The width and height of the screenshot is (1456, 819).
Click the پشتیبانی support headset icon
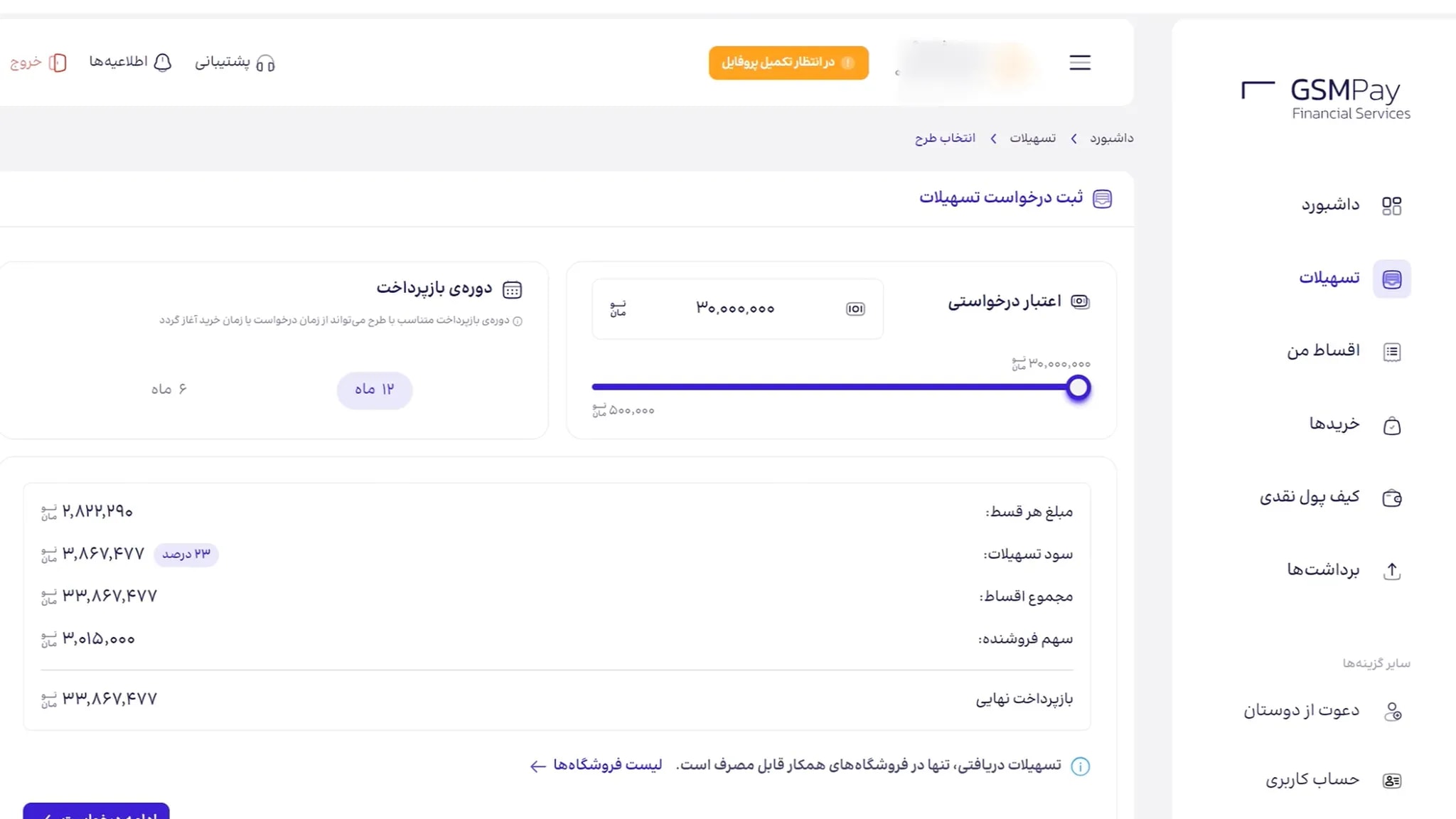click(x=267, y=63)
